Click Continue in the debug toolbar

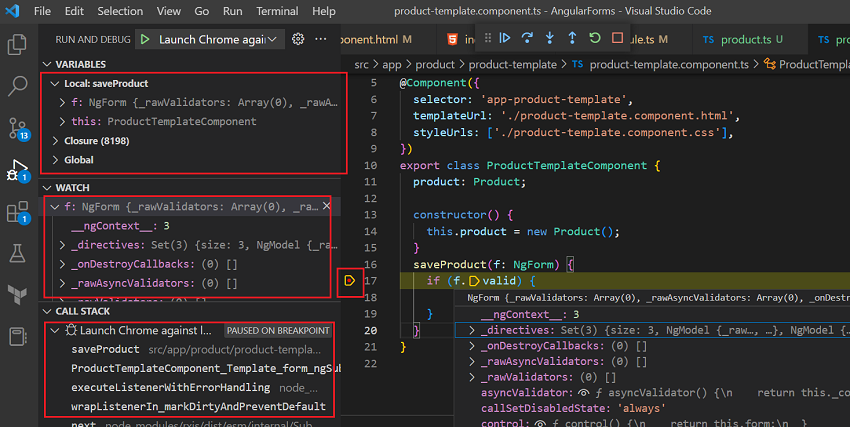(504, 38)
